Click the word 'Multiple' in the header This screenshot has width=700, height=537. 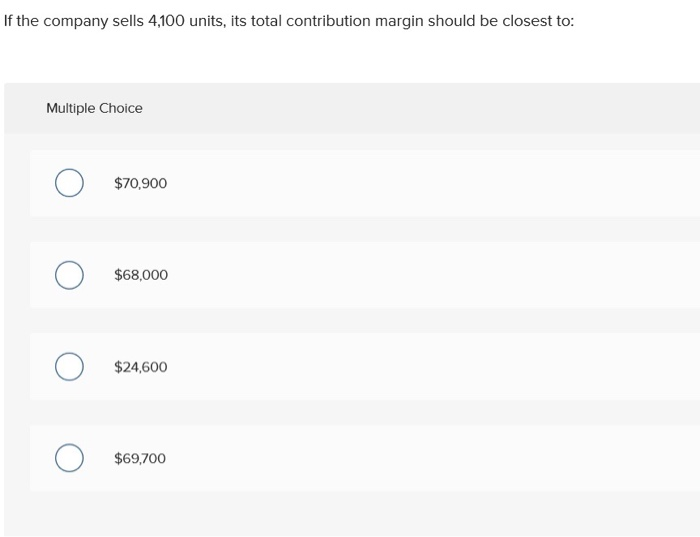(71, 108)
